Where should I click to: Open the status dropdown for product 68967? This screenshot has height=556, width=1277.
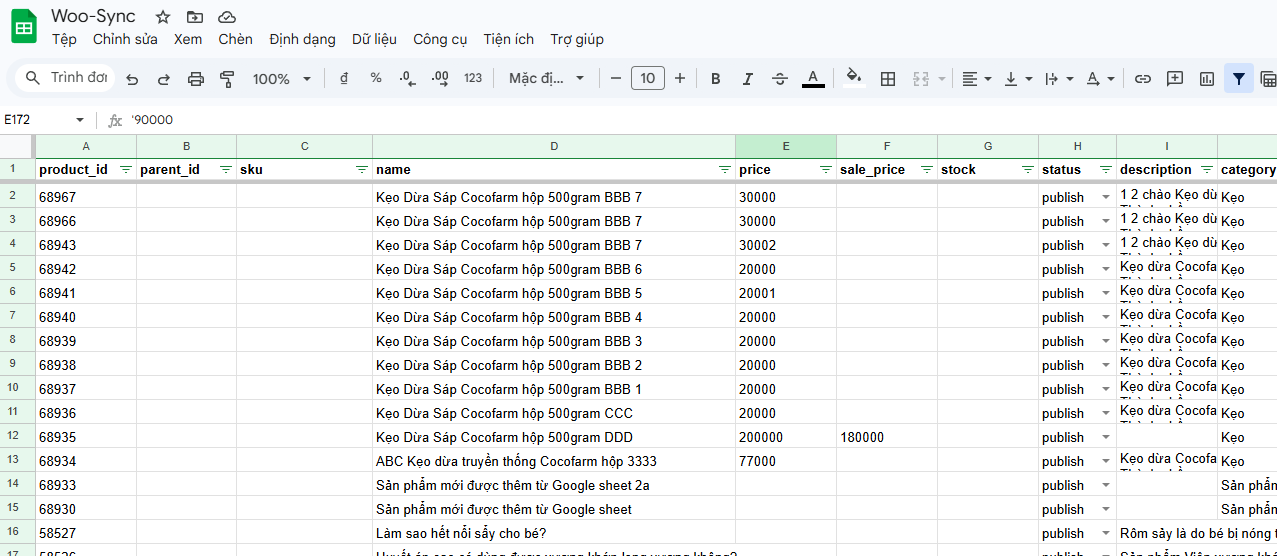point(1105,198)
